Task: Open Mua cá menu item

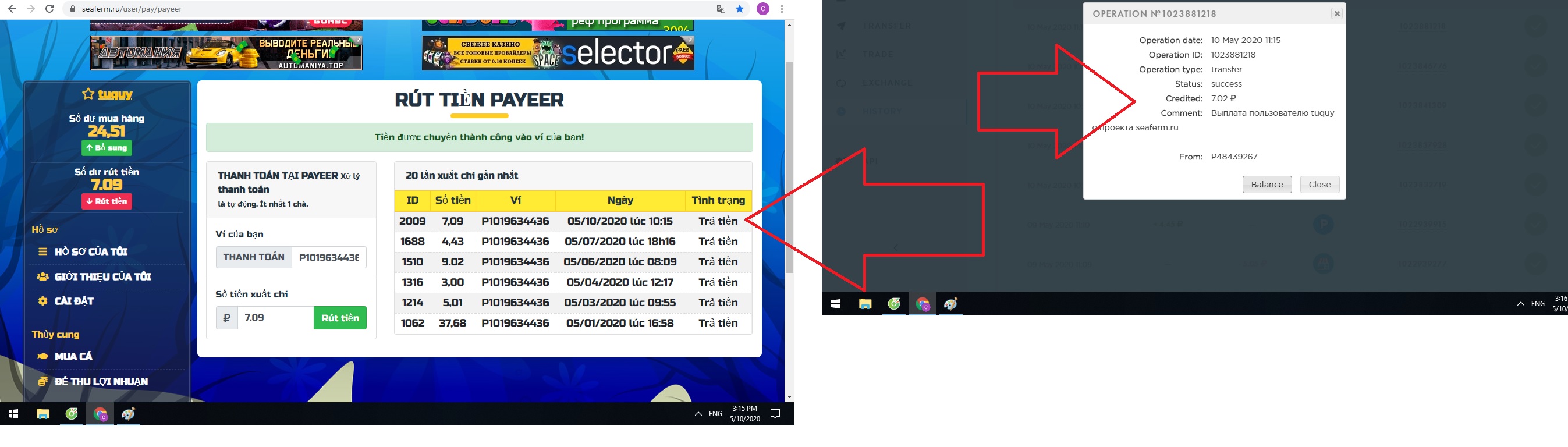Action: (x=74, y=356)
